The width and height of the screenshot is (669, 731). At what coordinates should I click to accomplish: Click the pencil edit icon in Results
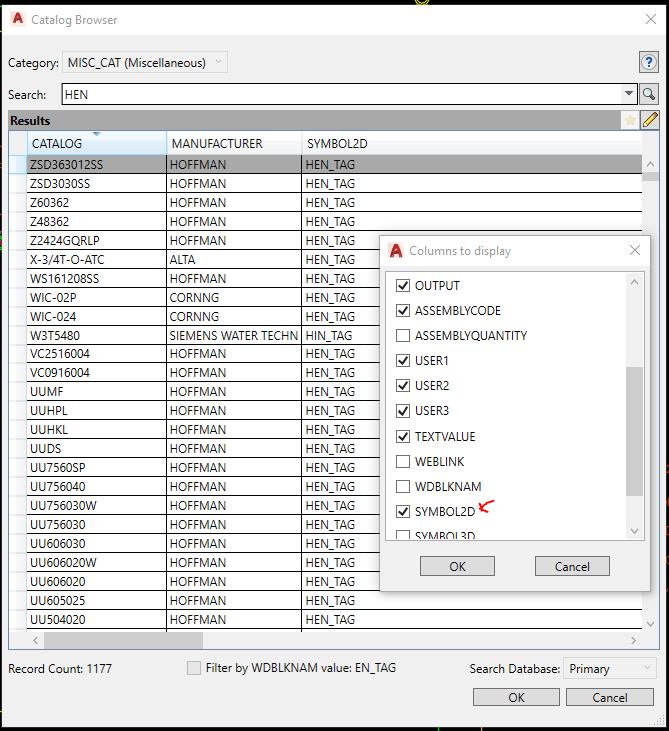click(650, 120)
